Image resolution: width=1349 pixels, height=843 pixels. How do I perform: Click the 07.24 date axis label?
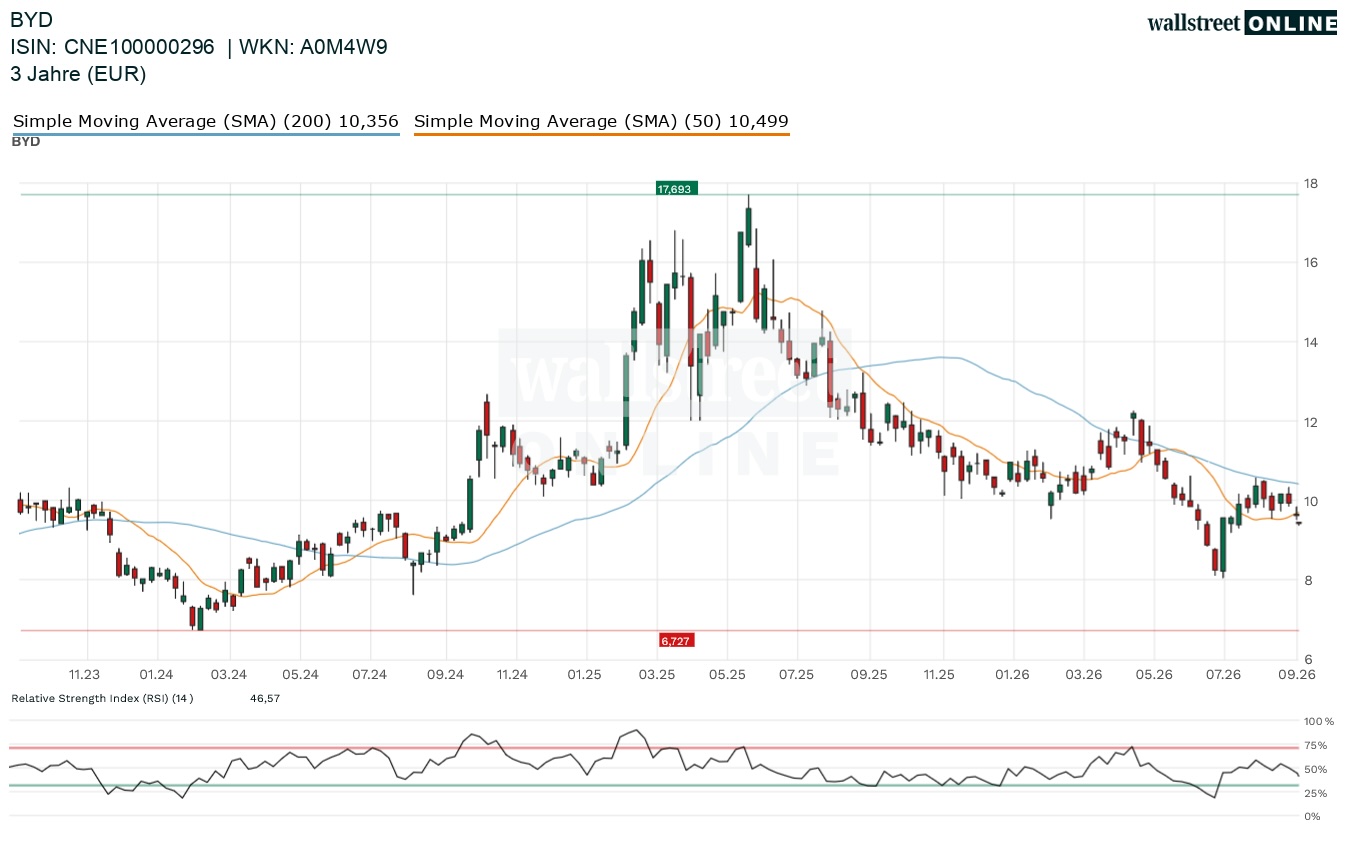coord(370,675)
